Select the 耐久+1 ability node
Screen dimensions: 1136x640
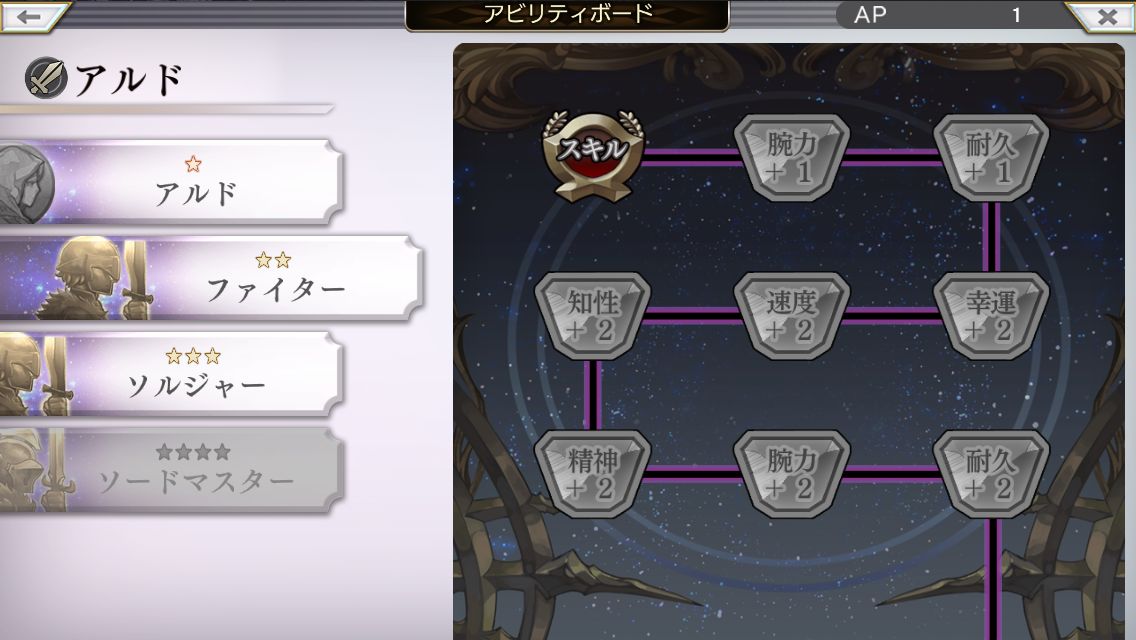[990, 157]
